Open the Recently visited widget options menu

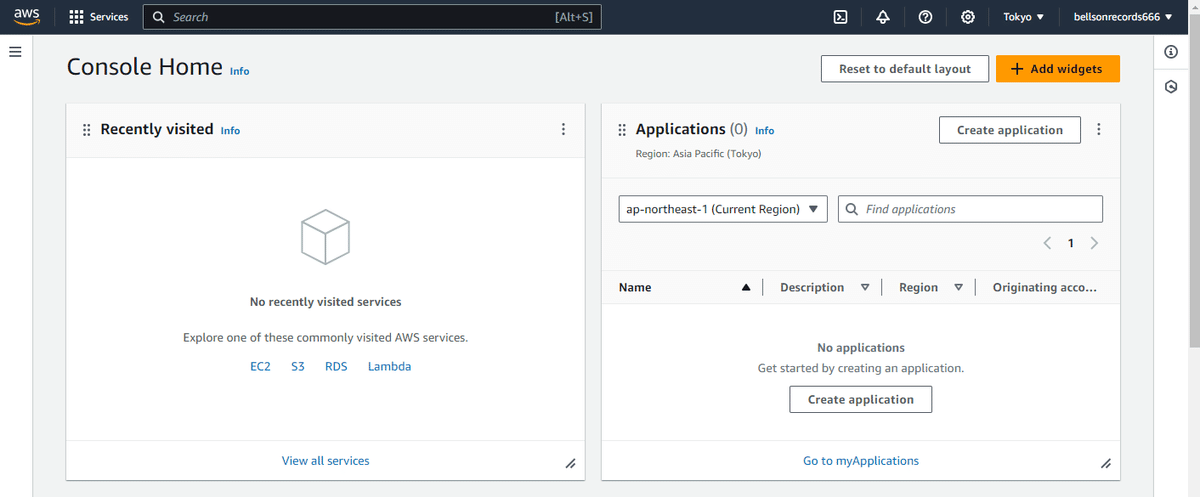pyautogui.click(x=563, y=129)
